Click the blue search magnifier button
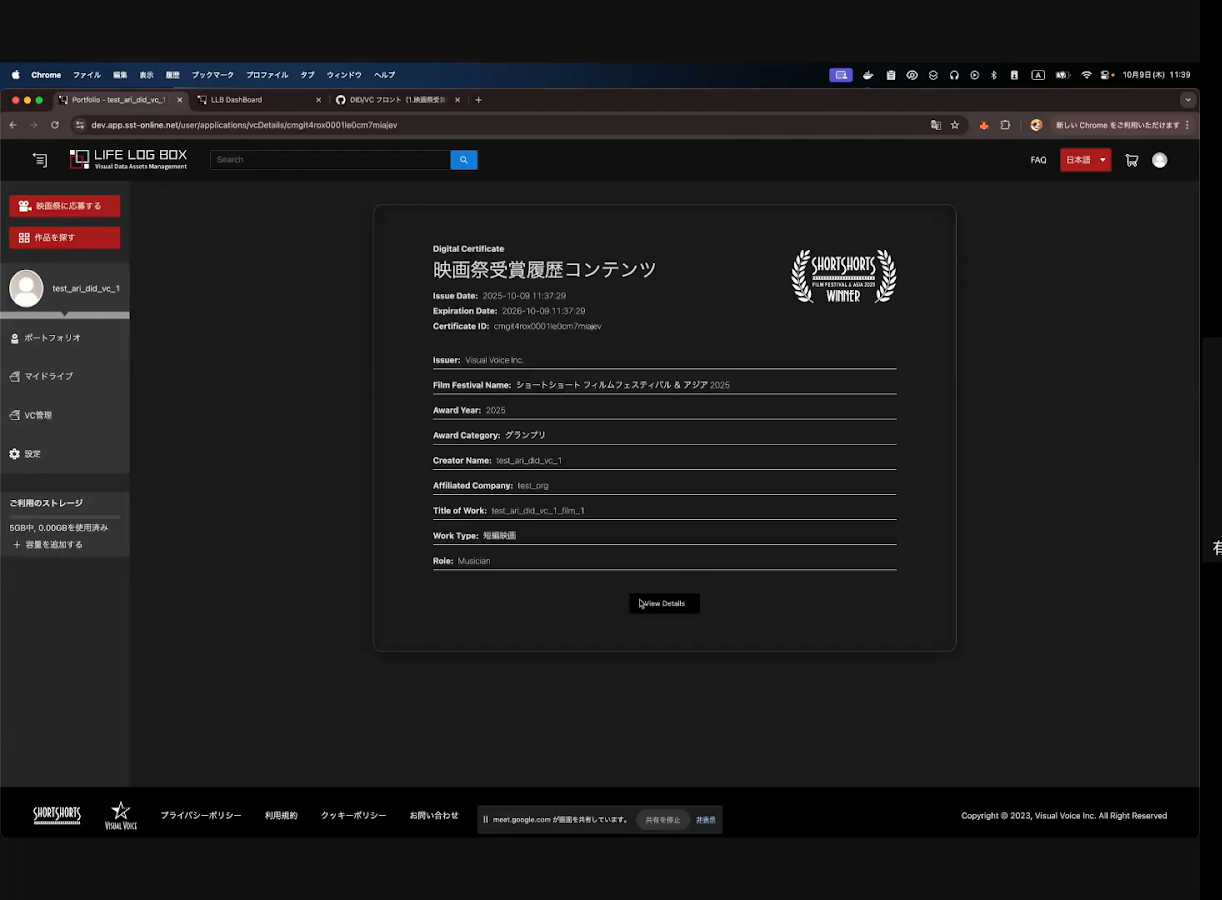 coord(464,160)
